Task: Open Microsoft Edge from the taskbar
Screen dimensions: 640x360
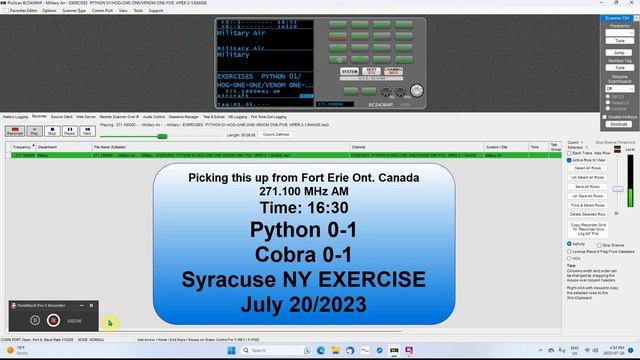Action: [x=321, y=350]
